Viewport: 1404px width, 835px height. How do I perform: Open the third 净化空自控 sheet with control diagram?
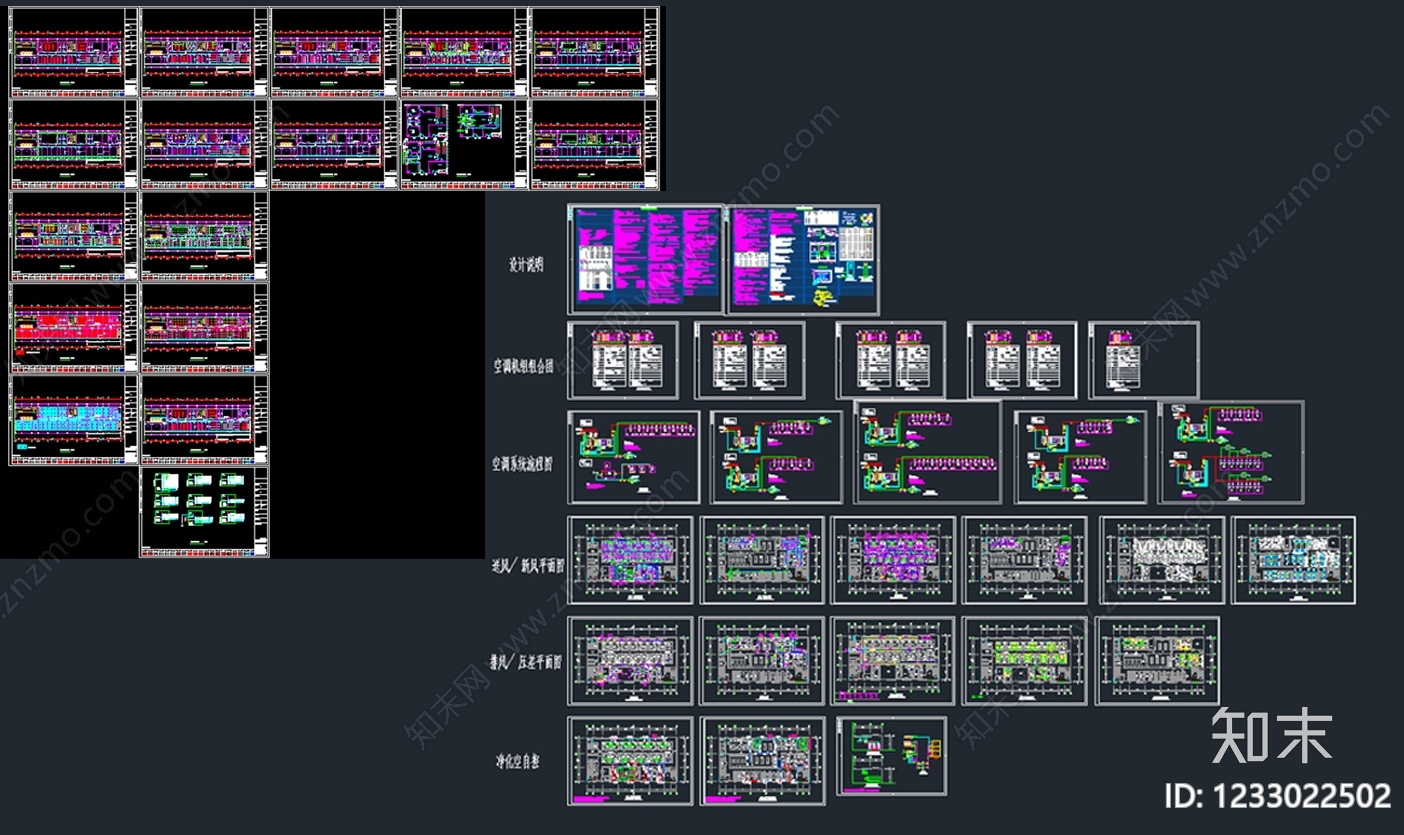[891, 756]
